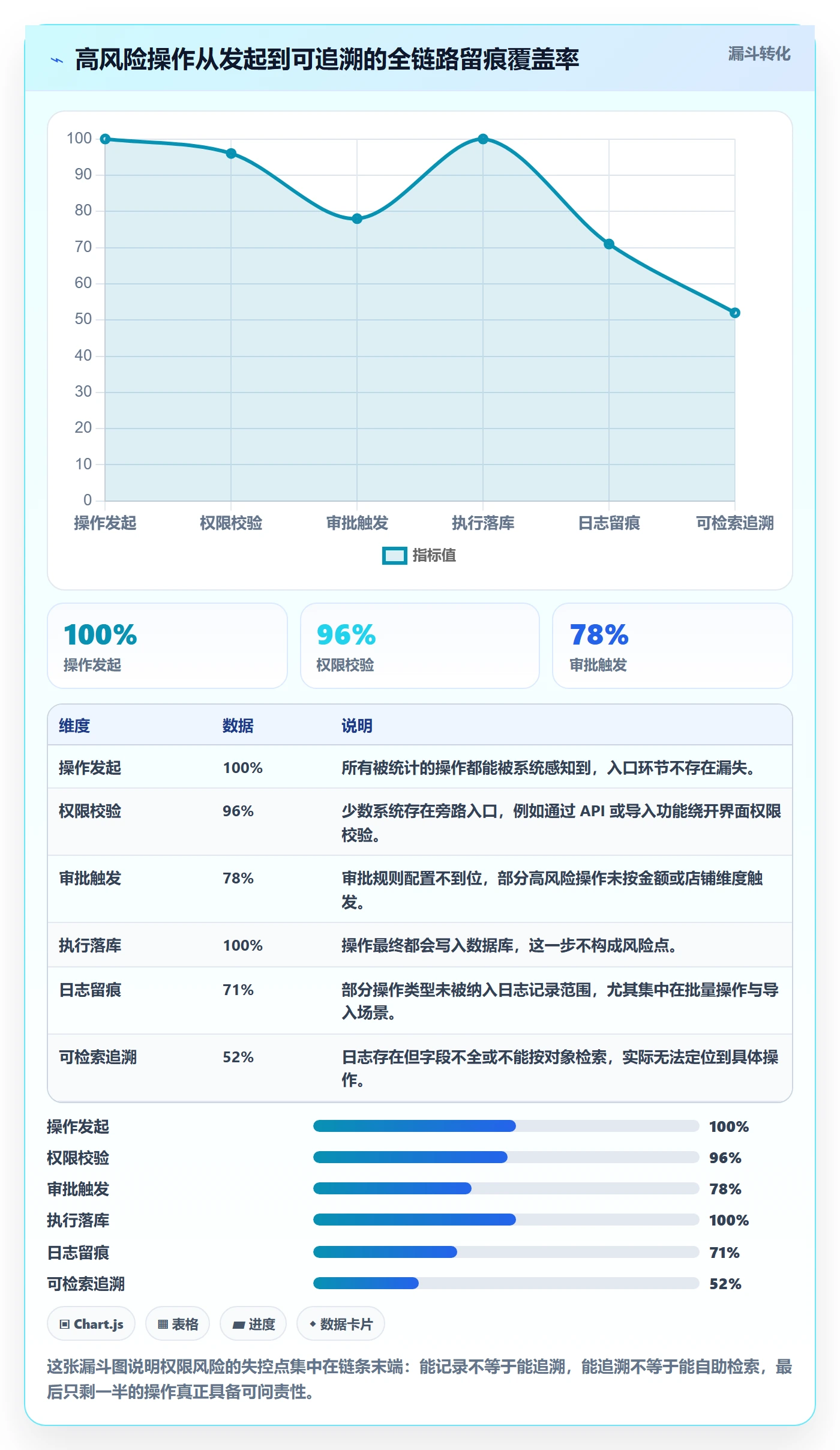840x1450 pixels.
Task: Click the chart title 高风险操作从发起到可追溯
Action: coord(327,59)
